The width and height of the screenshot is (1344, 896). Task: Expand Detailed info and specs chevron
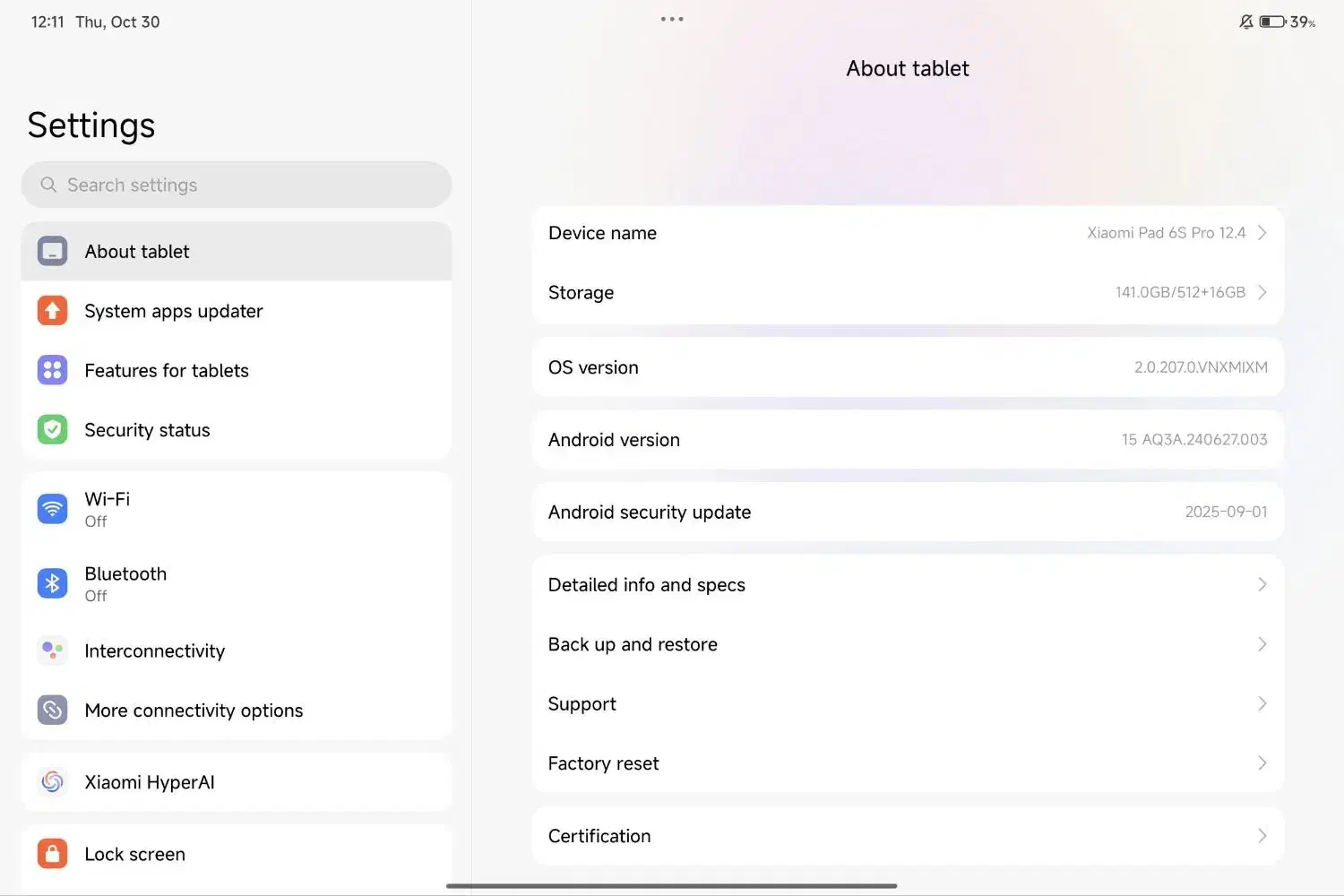click(1262, 585)
